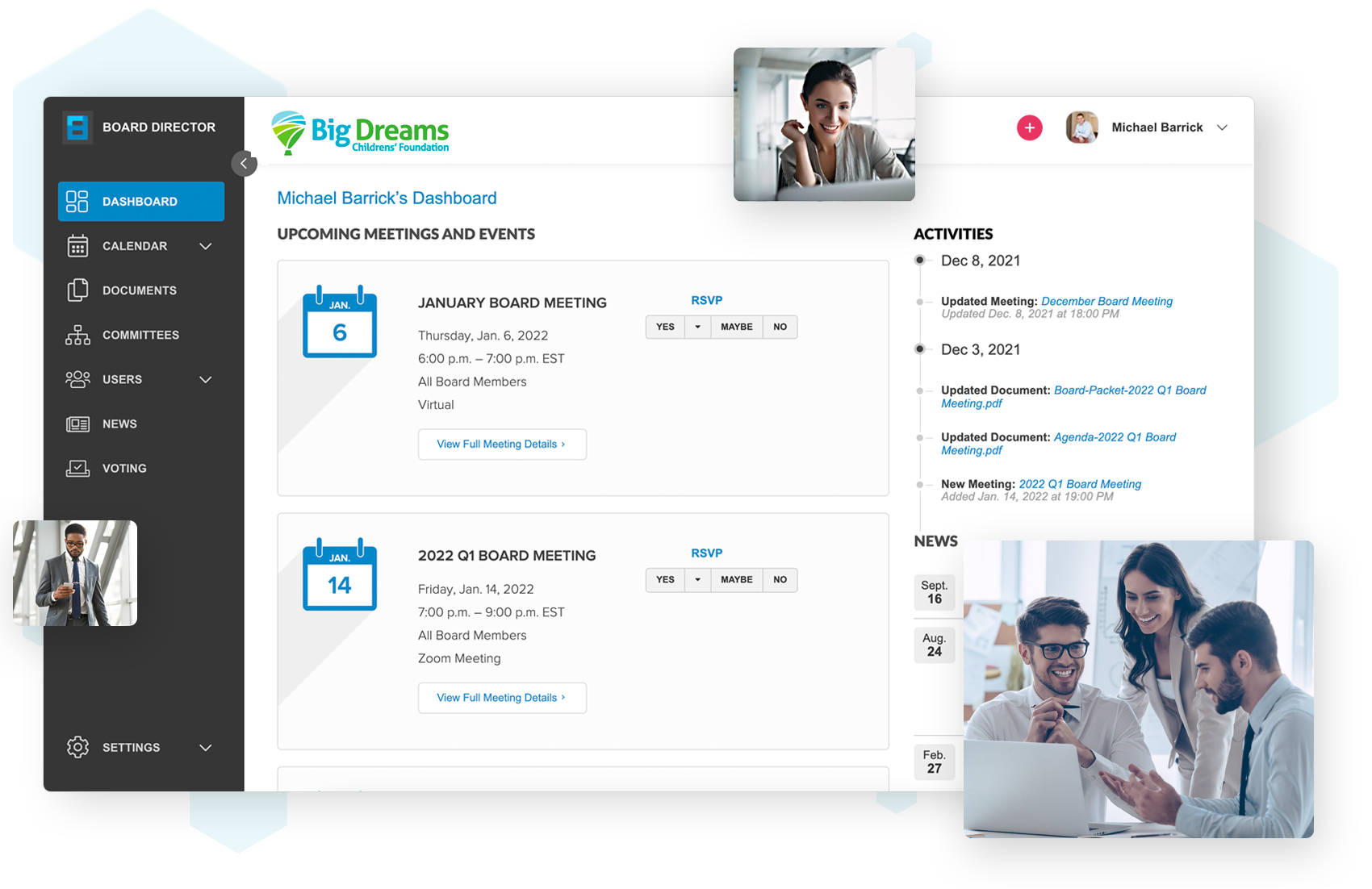The image size is (1372, 889).
Task: Open the December Board Meeting activity link
Action: click(1106, 301)
